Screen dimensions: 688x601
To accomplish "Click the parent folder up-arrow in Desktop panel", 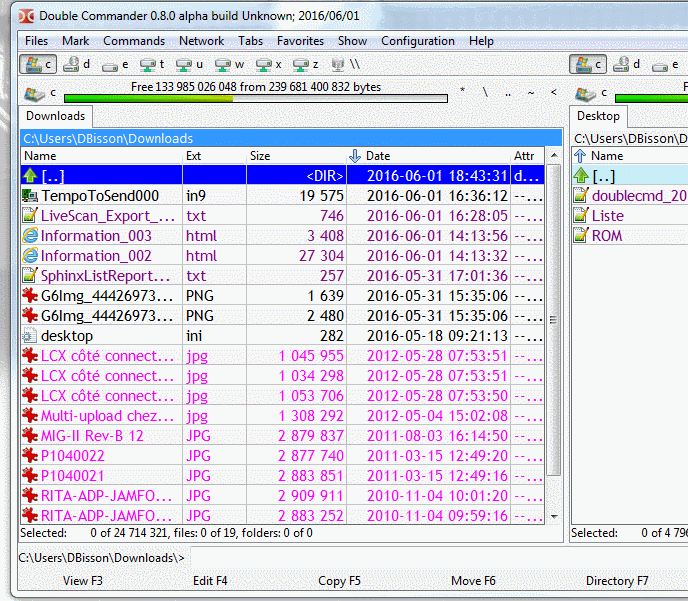I will [580, 175].
